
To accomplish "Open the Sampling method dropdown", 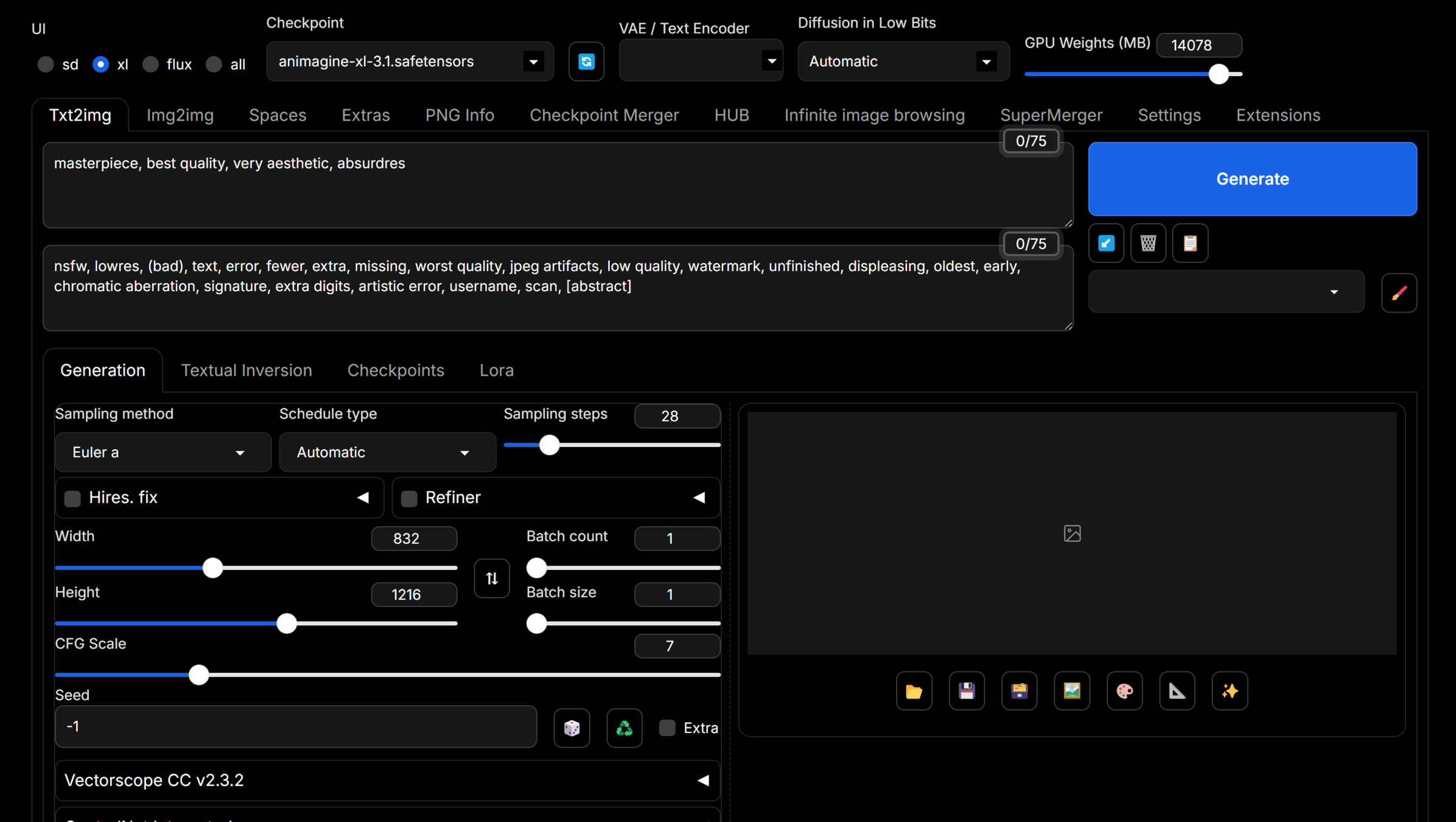I will [x=163, y=452].
